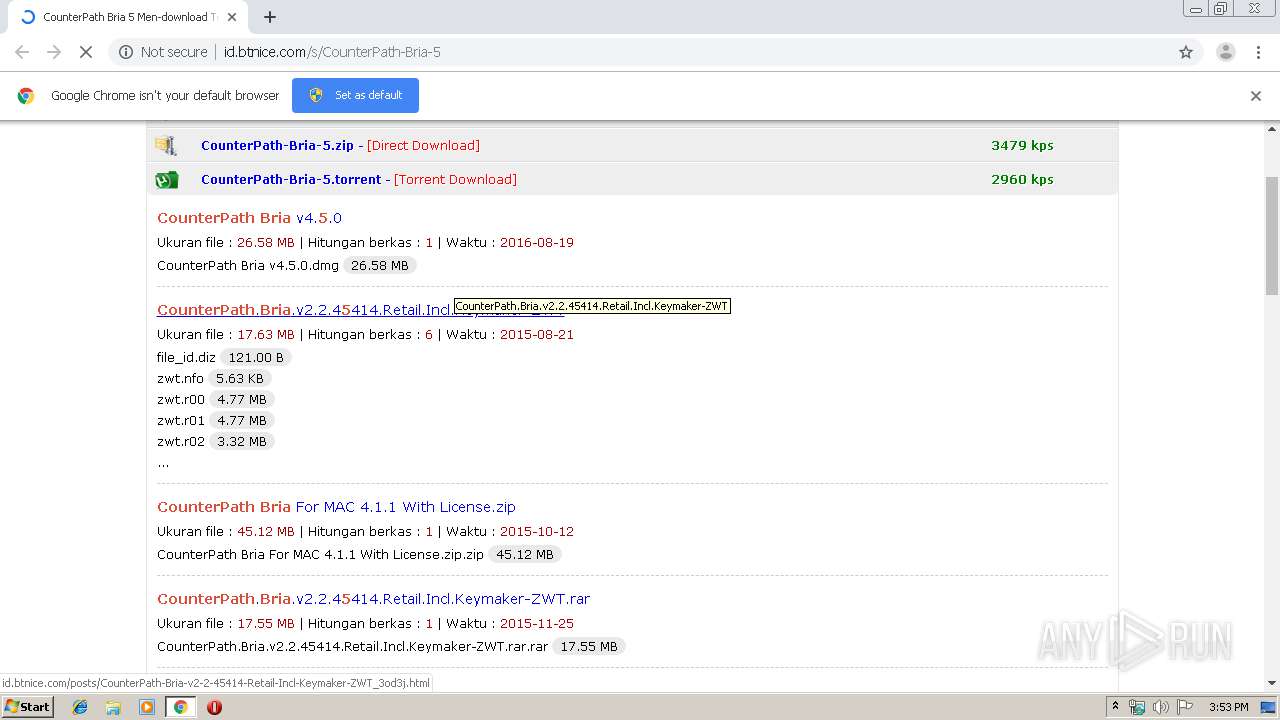Image resolution: width=1280 pixels, height=720 pixels.
Task: Open CounterPath.Bria.v2.2.45414 Keymaker-ZWT.rar link
Action: click(373, 599)
